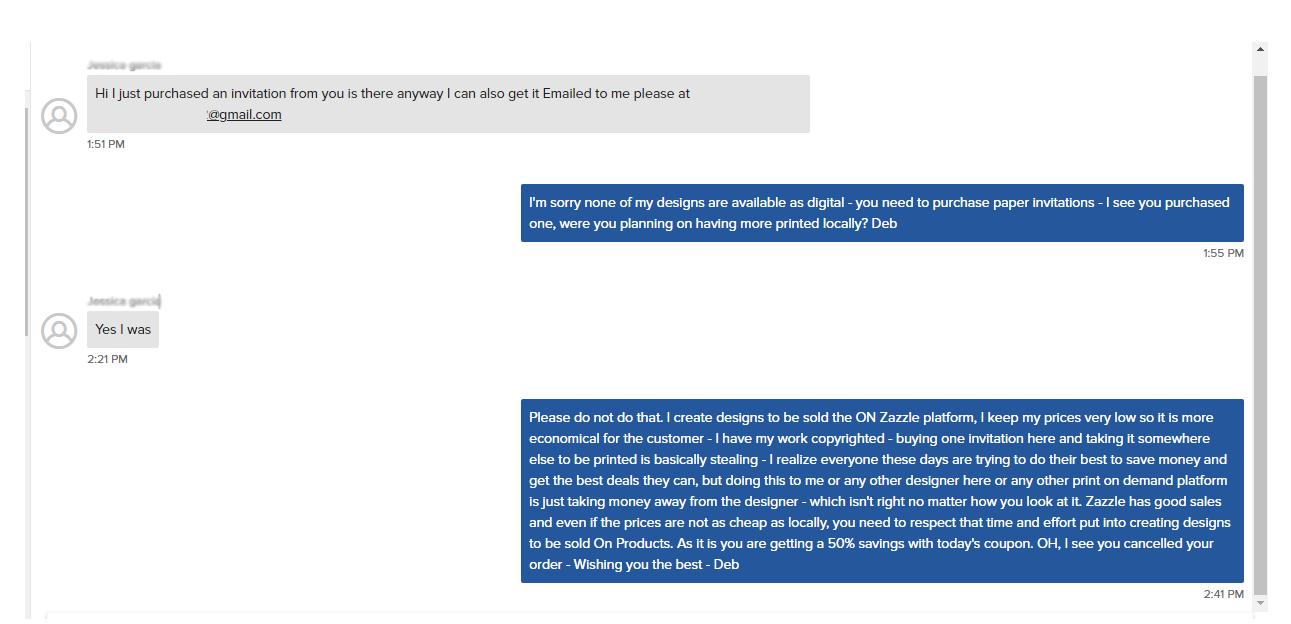Select the reply about designs not available digitally
The width and height of the screenshot is (1291, 624).
pyautogui.click(x=882, y=213)
